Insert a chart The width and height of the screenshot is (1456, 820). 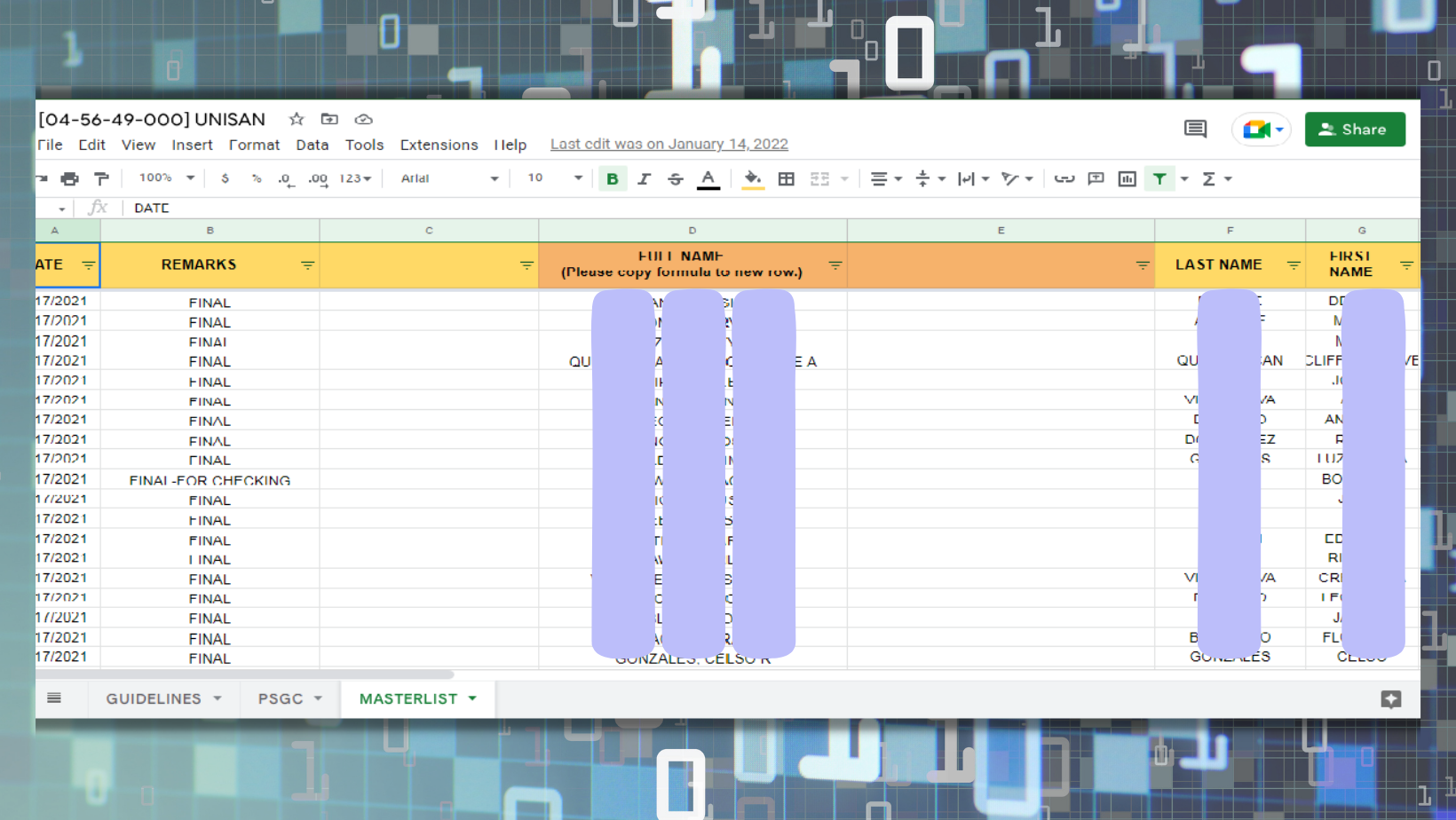click(x=1128, y=178)
